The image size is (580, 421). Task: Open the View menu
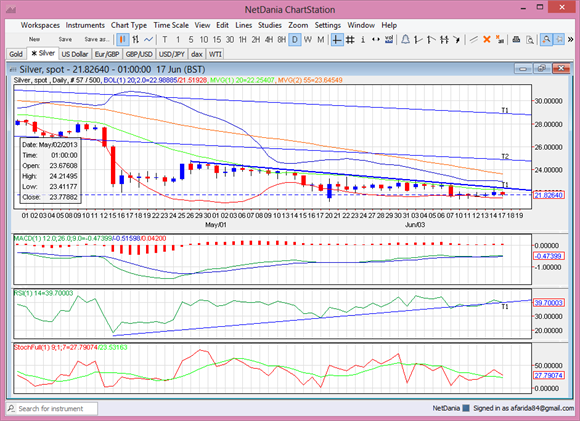pos(202,25)
